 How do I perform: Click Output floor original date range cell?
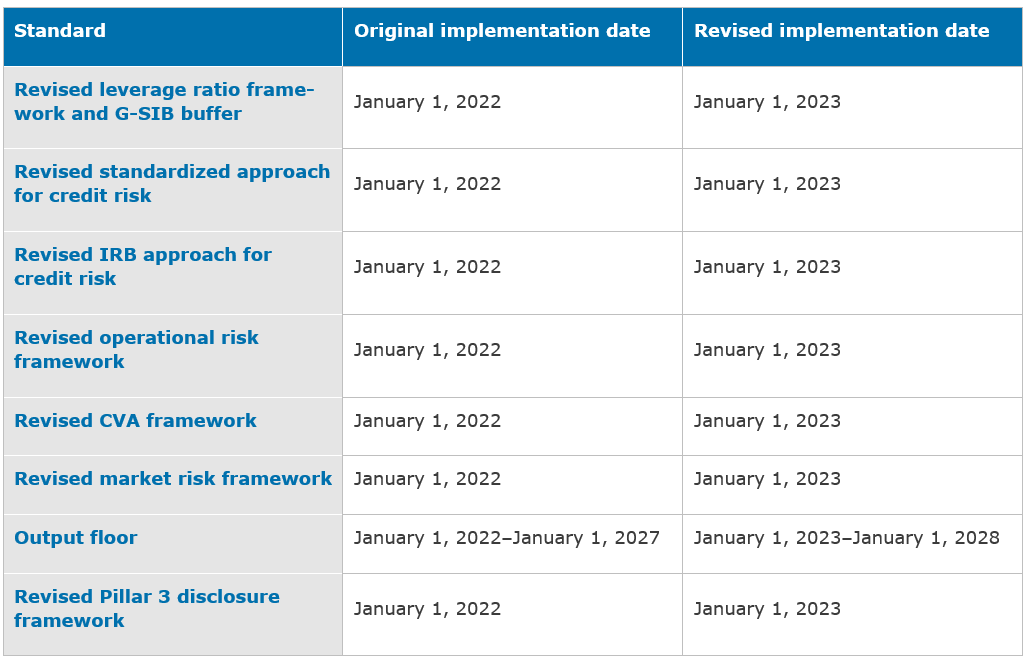coord(506,538)
